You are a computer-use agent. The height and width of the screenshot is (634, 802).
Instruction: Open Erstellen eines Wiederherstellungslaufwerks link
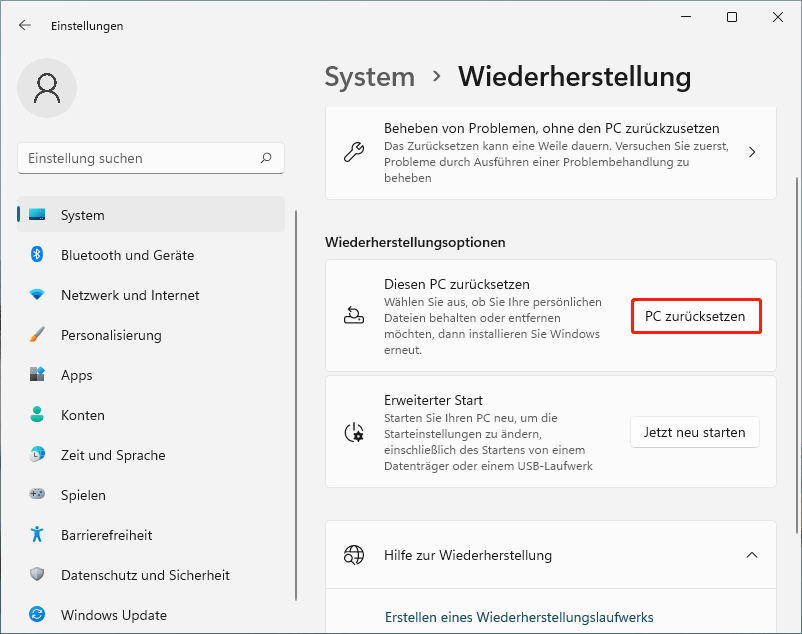(518, 618)
